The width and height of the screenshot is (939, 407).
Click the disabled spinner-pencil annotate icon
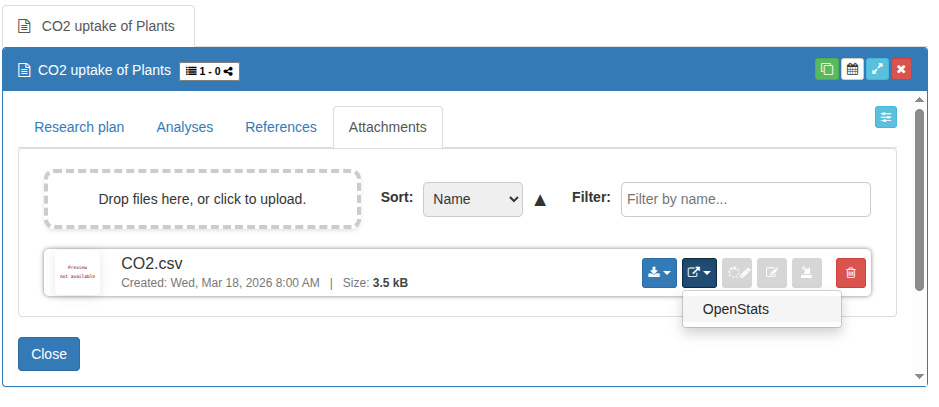pos(737,273)
